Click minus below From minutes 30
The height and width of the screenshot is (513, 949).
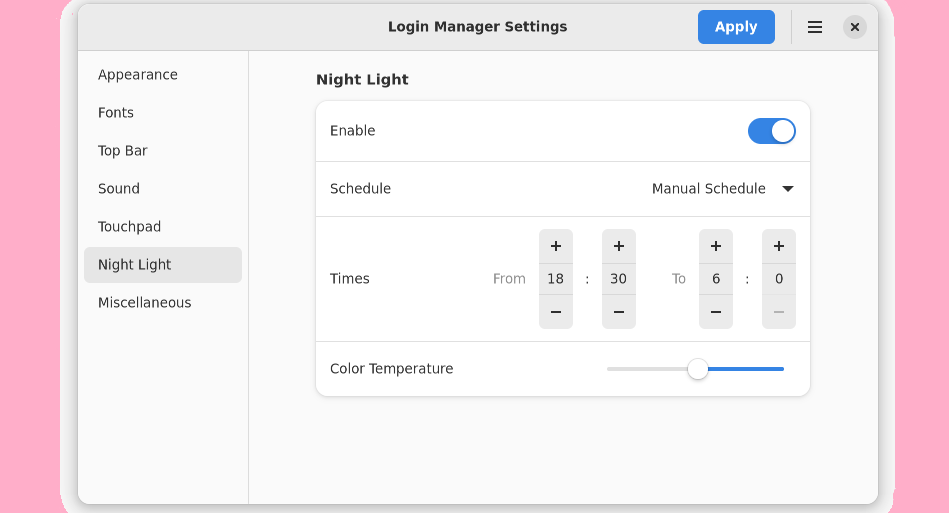click(x=618, y=312)
